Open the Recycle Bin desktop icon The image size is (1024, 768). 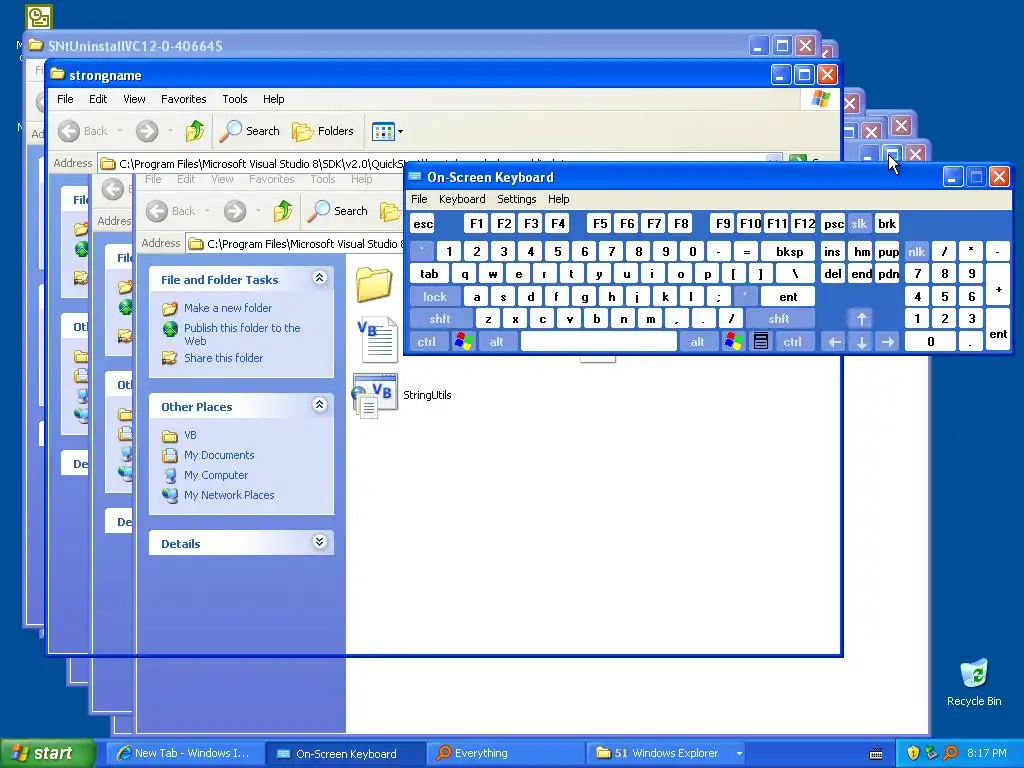974,683
